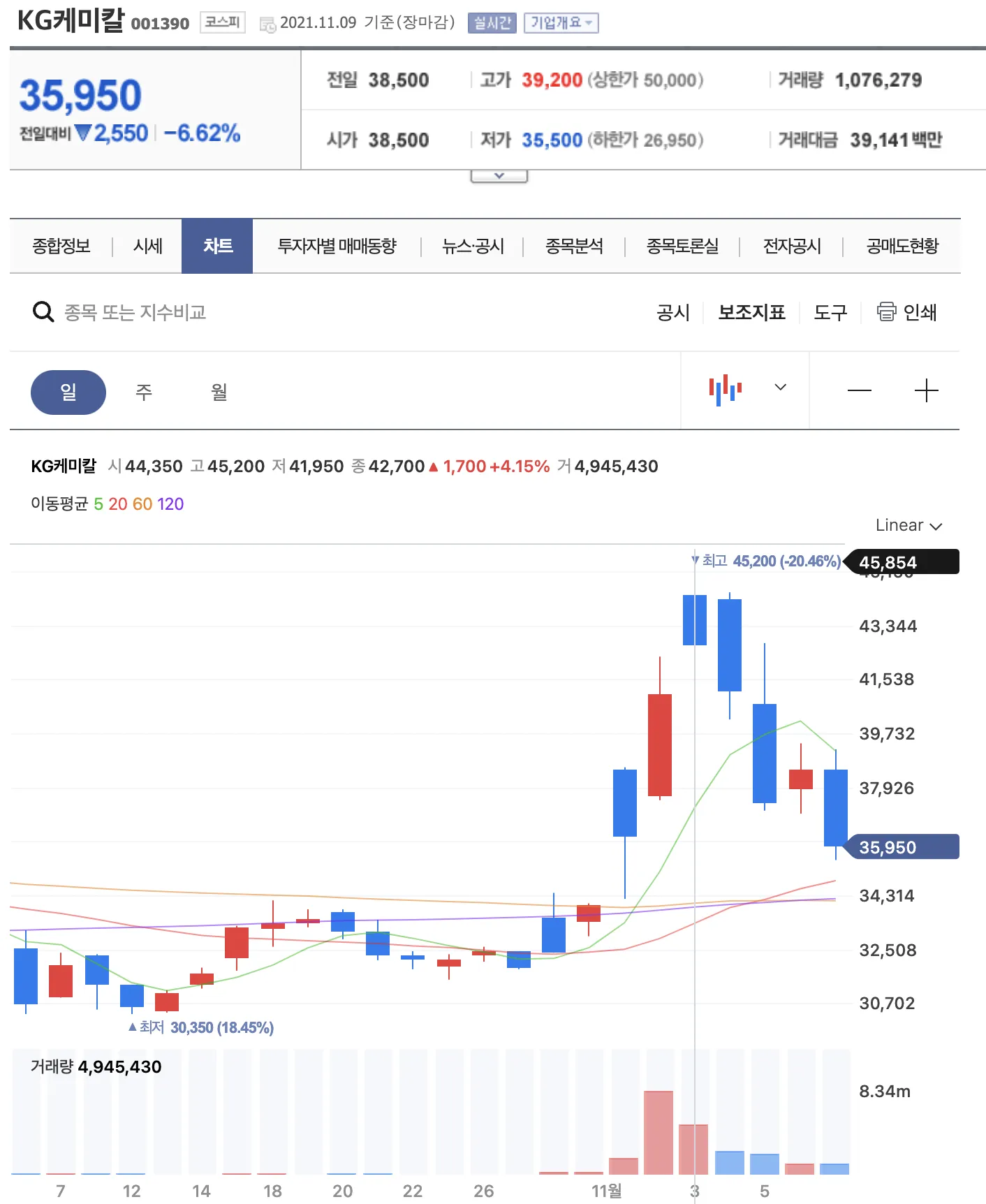Click the calendar icon beside 2021.11.09
Screen dimensions: 986x1204
[267, 24]
